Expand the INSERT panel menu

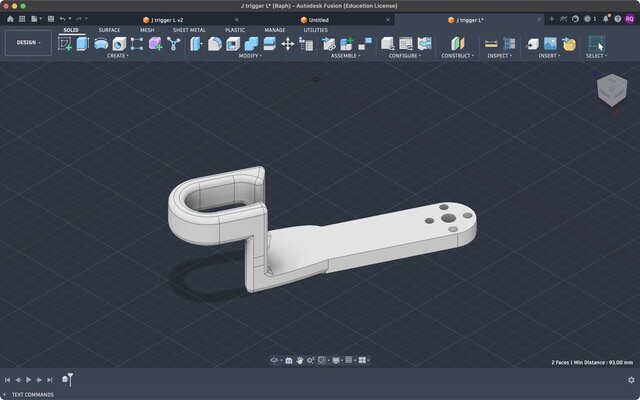(549, 56)
